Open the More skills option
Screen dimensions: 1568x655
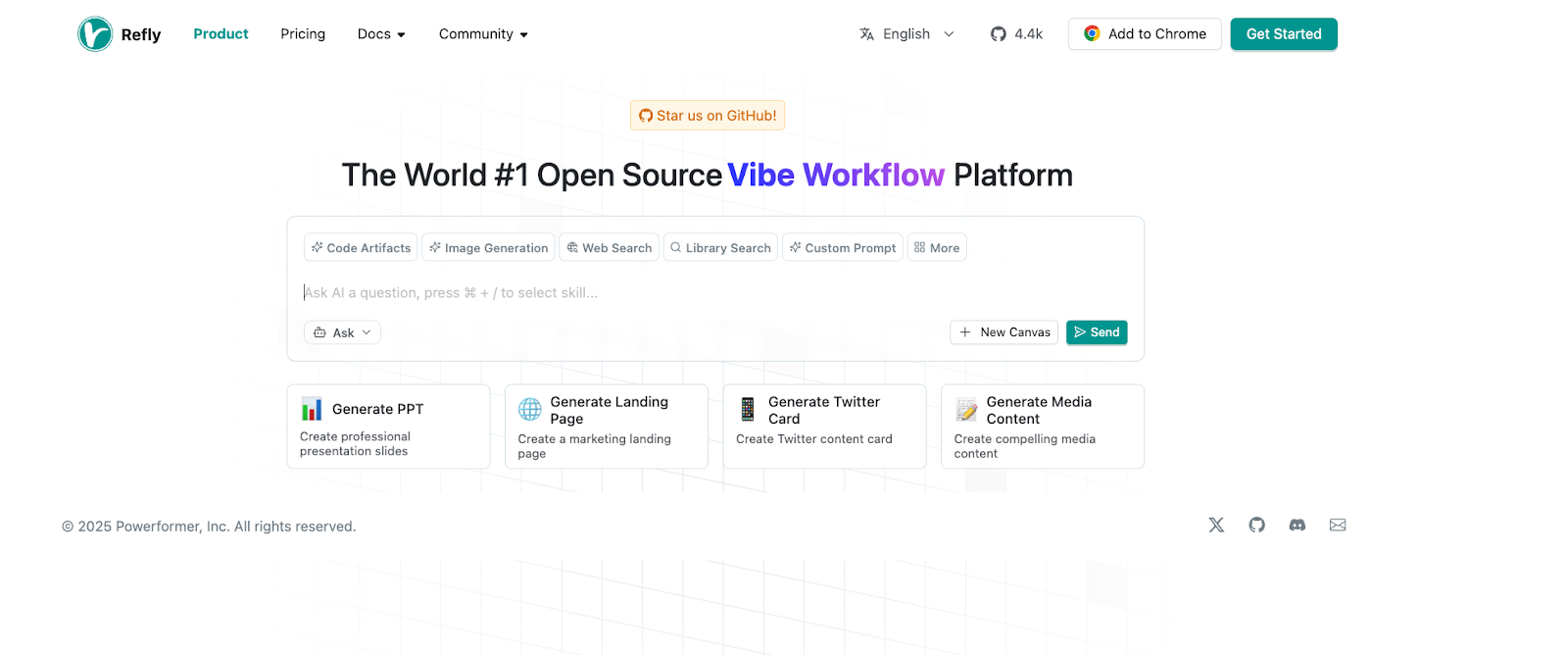[937, 248]
